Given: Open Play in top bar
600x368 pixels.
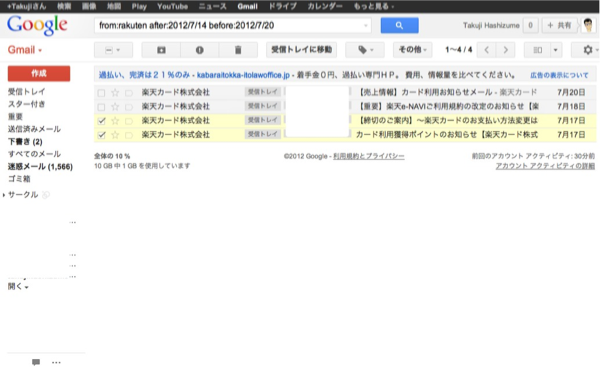Looking at the screenshot, I should pos(139,6).
